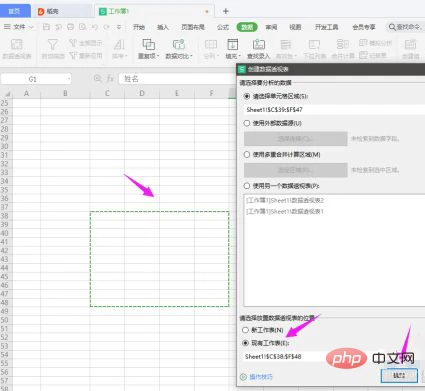Select the external data source (使用外部数据源) radio
This screenshot has width=425, height=391.
[x=247, y=123]
